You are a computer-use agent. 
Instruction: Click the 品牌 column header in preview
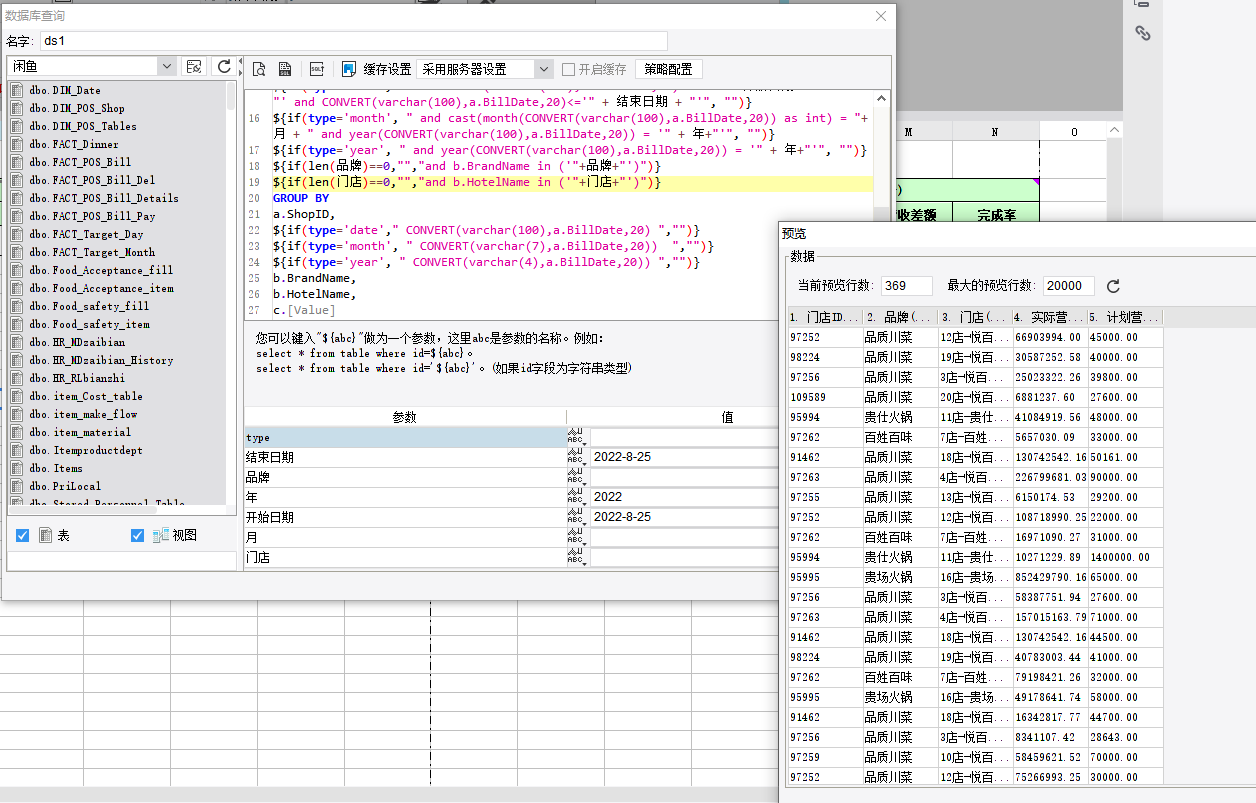(899, 317)
